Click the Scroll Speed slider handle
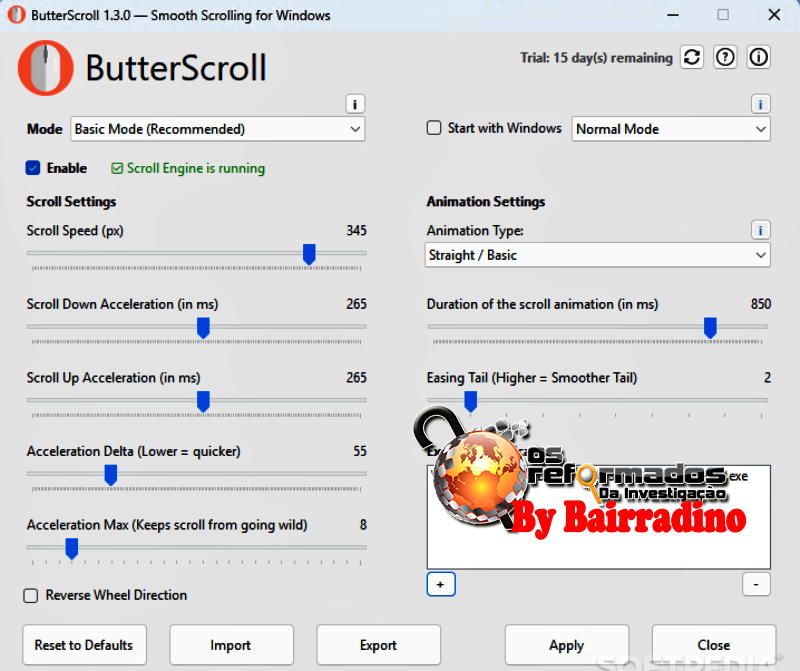This screenshot has height=671, width=800. click(309, 255)
